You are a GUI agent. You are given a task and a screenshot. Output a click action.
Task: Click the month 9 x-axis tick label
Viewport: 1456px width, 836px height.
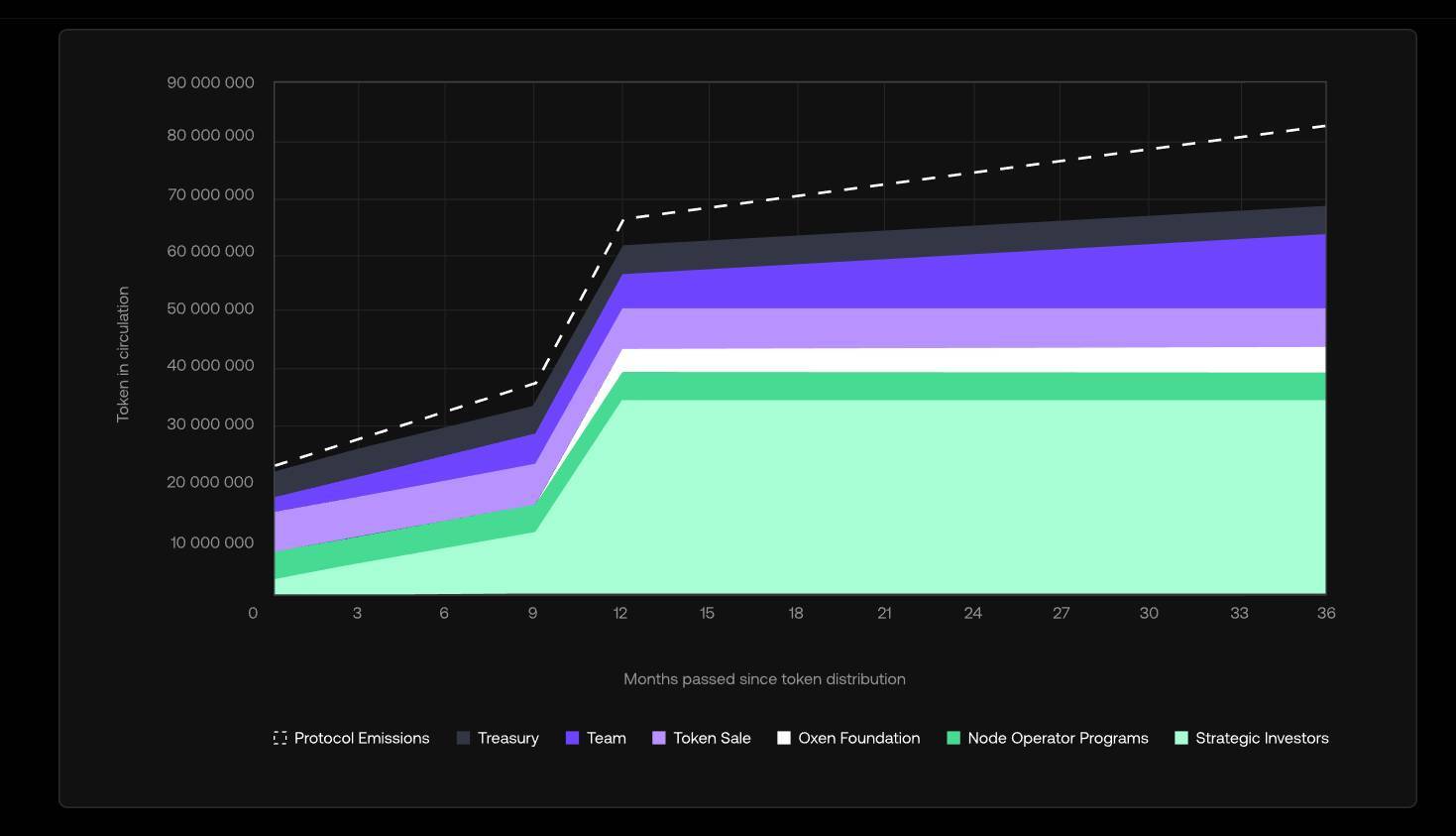pos(533,613)
